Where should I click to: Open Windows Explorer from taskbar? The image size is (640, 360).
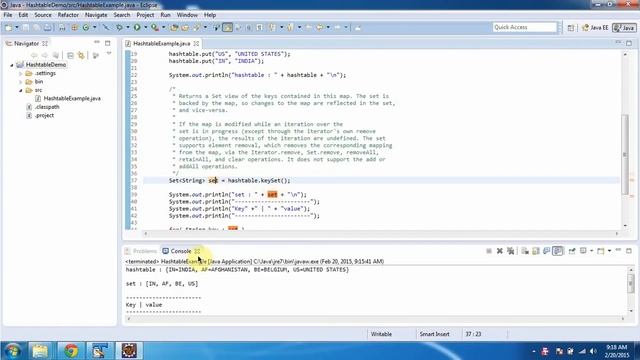coord(40,351)
